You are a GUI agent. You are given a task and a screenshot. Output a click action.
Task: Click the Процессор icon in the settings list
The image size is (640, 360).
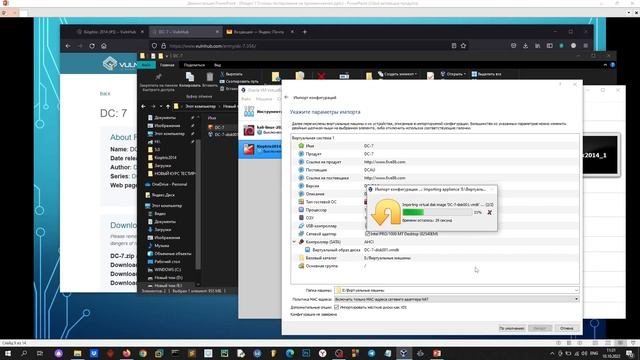coord(301,210)
